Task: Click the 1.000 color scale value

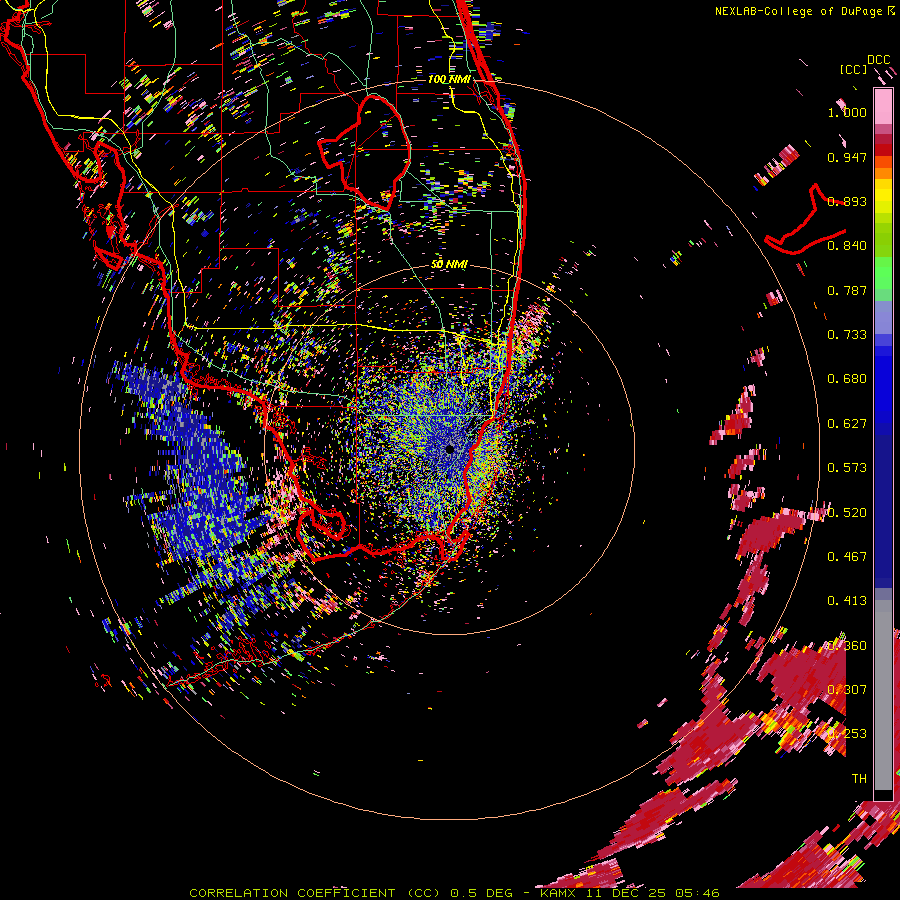Action: click(847, 112)
